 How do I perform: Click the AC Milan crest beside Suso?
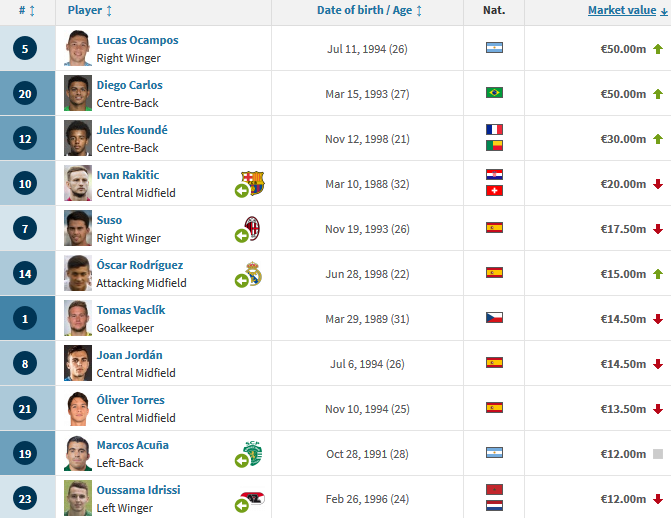pyautogui.click(x=252, y=228)
